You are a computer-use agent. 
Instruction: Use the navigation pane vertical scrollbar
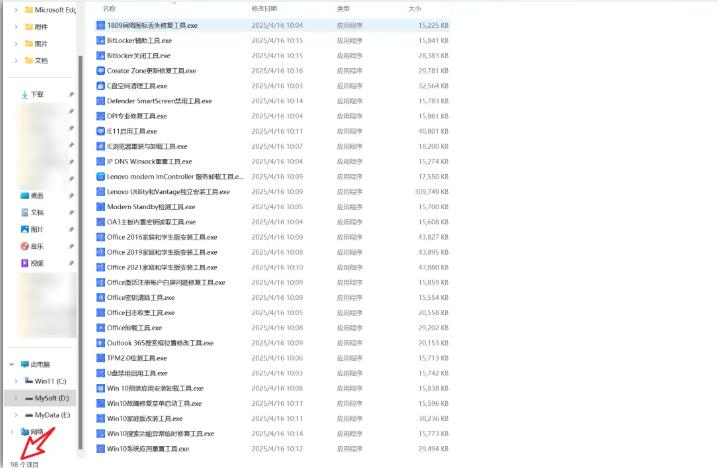[x=81, y=252]
